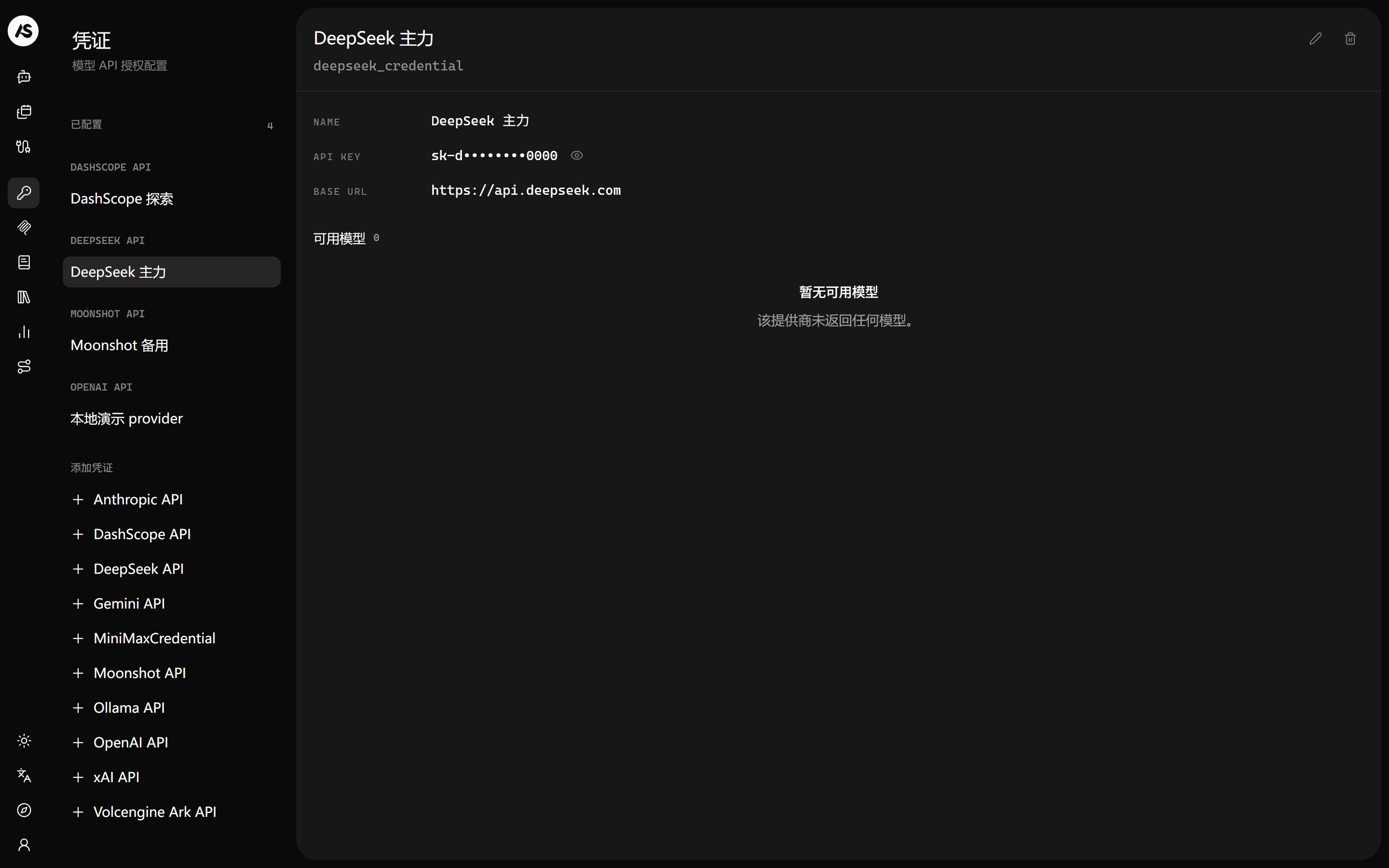
Task: Open the compass explore icon
Action: click(x=24, y=811)
